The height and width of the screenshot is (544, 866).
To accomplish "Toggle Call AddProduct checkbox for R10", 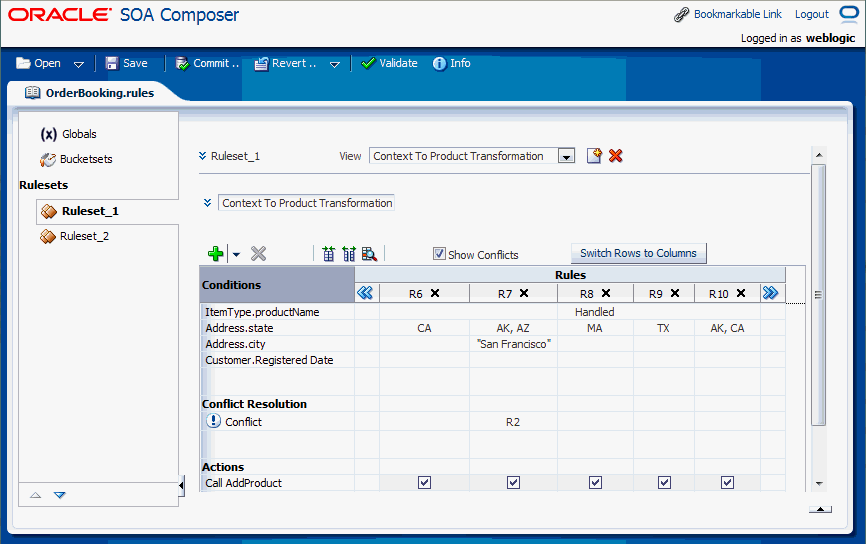I will (727, 483).
